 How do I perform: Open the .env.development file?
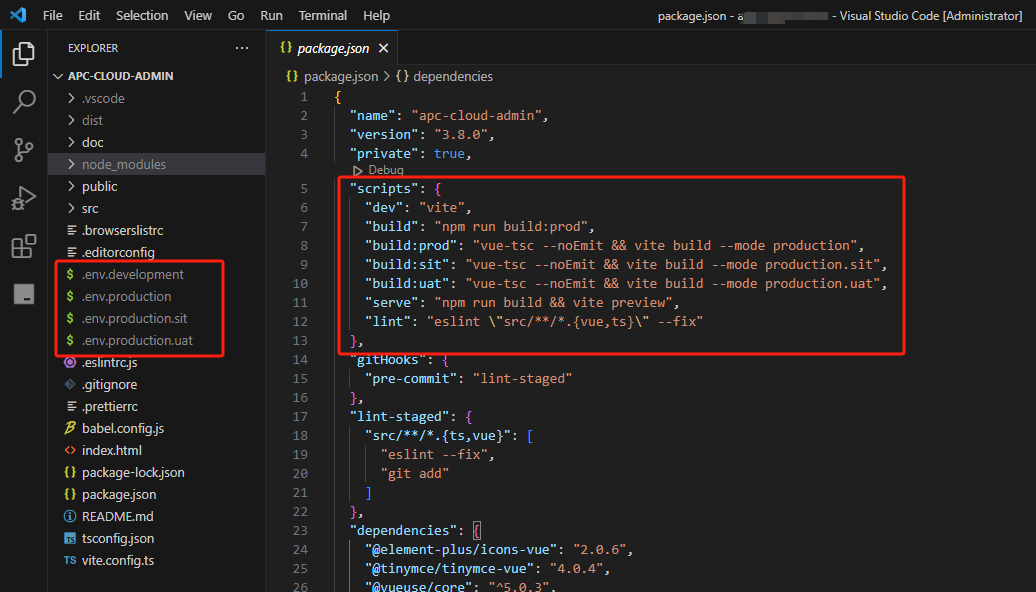pos(133,274)
